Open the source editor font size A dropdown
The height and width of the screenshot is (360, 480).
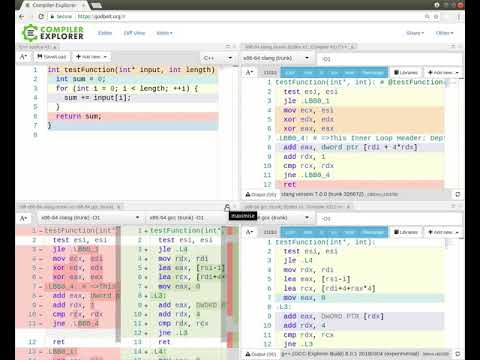(x=24, y=57)
